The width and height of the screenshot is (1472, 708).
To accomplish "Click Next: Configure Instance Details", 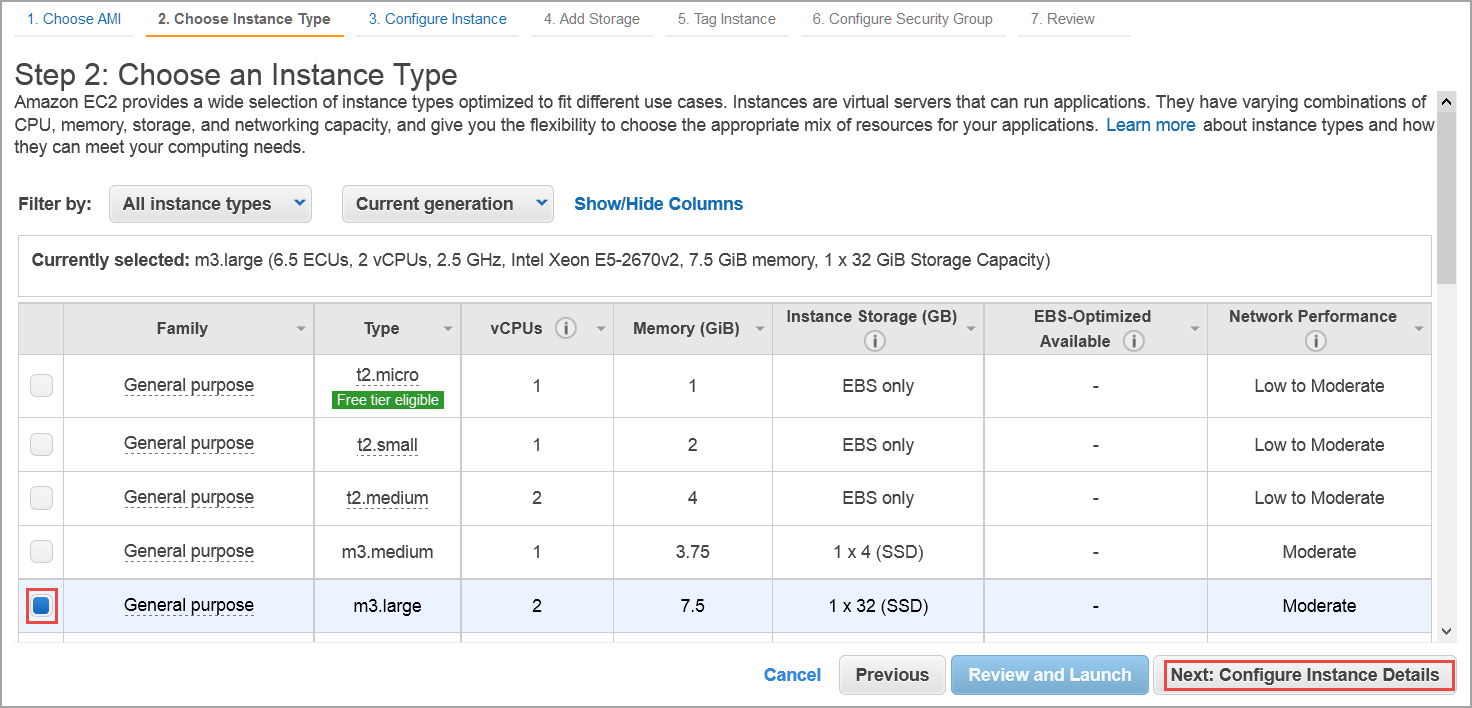I will [x=1309, y=675].
